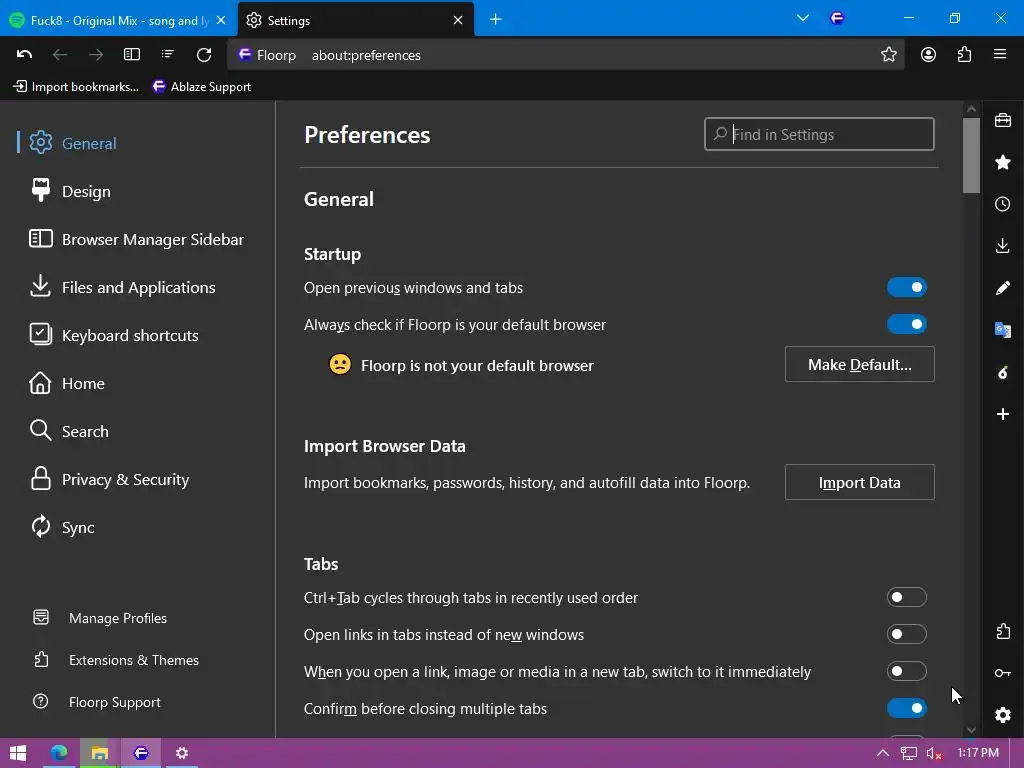This screenshot has width=1024, height=768.
Task: Enable Open links in tabs instead of windows
Action: (x=906, y=634)
